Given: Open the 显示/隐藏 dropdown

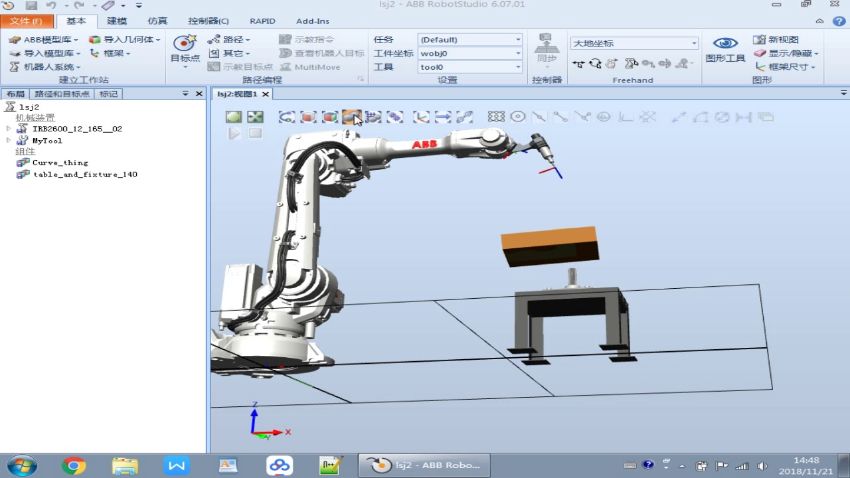Looking at the screenshot, I should [x=786, y=53].
